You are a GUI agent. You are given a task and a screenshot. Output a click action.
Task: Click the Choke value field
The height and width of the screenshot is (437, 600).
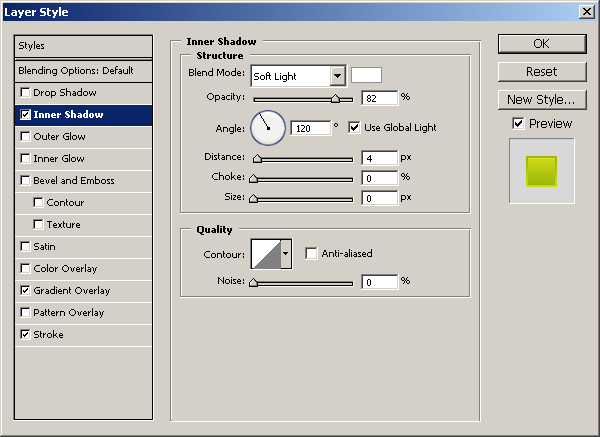[x=380, y=178]
